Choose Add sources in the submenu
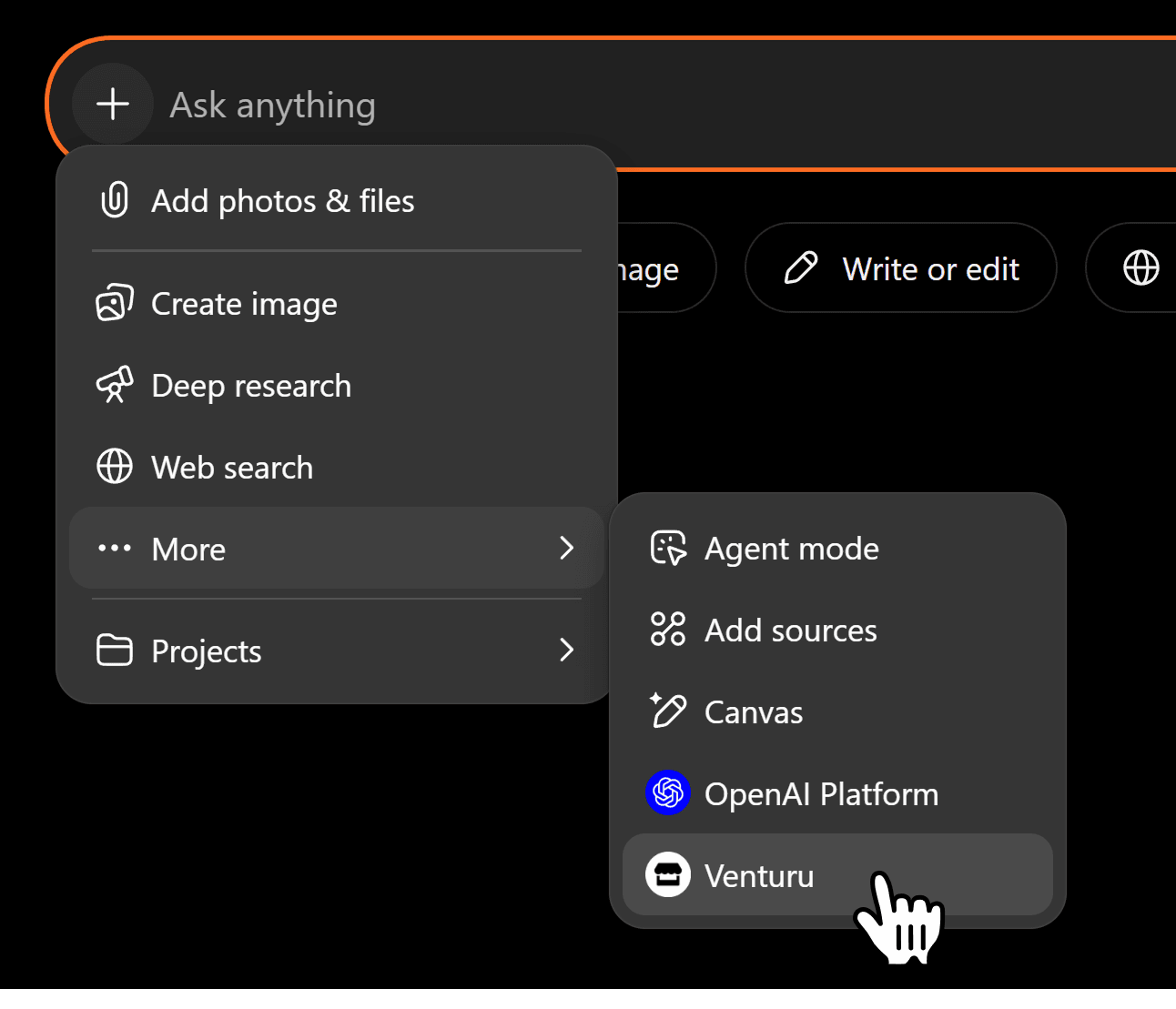The height and width of the screenshot is (1009, 1176). 837,630
